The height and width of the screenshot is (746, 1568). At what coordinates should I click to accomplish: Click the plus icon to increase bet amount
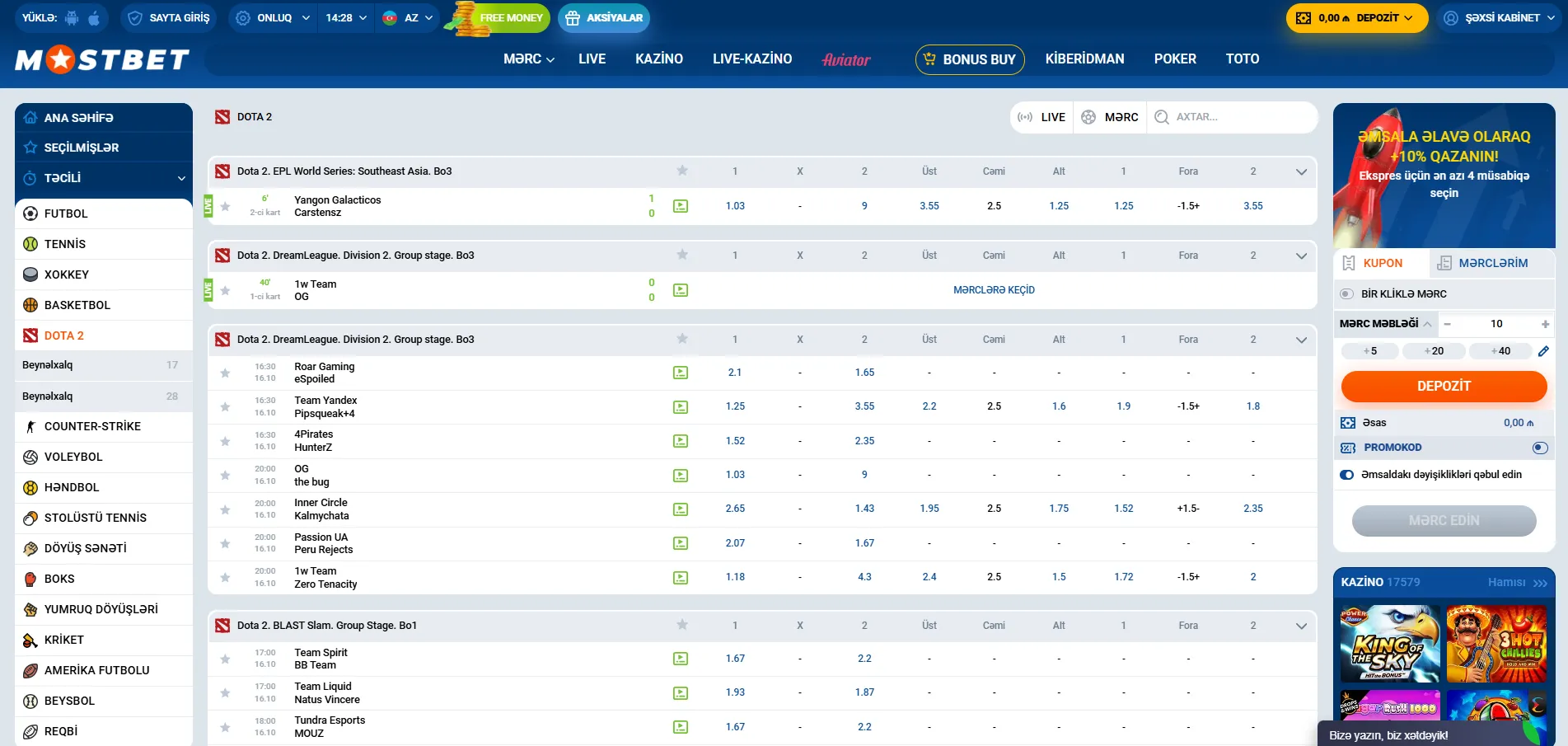pos(1545,324)
